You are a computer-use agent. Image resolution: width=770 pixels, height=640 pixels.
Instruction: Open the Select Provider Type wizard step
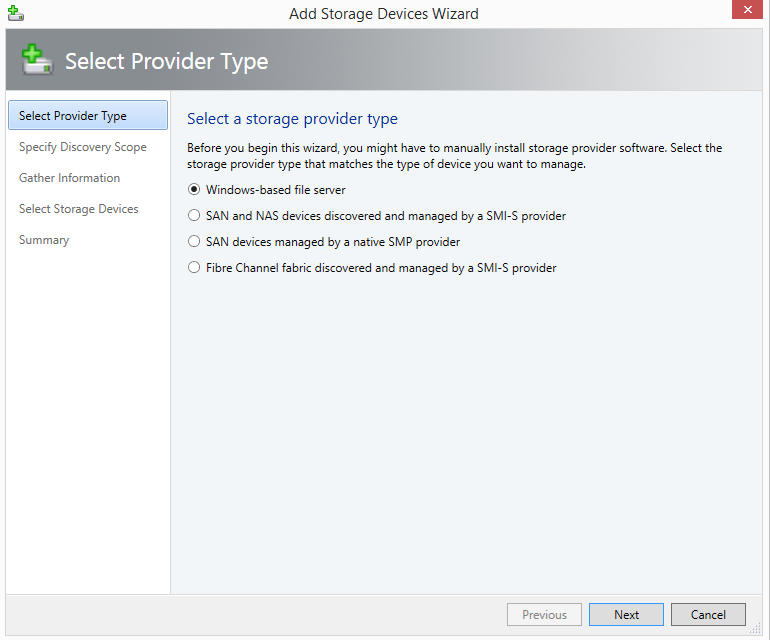(x=73, y=116)
